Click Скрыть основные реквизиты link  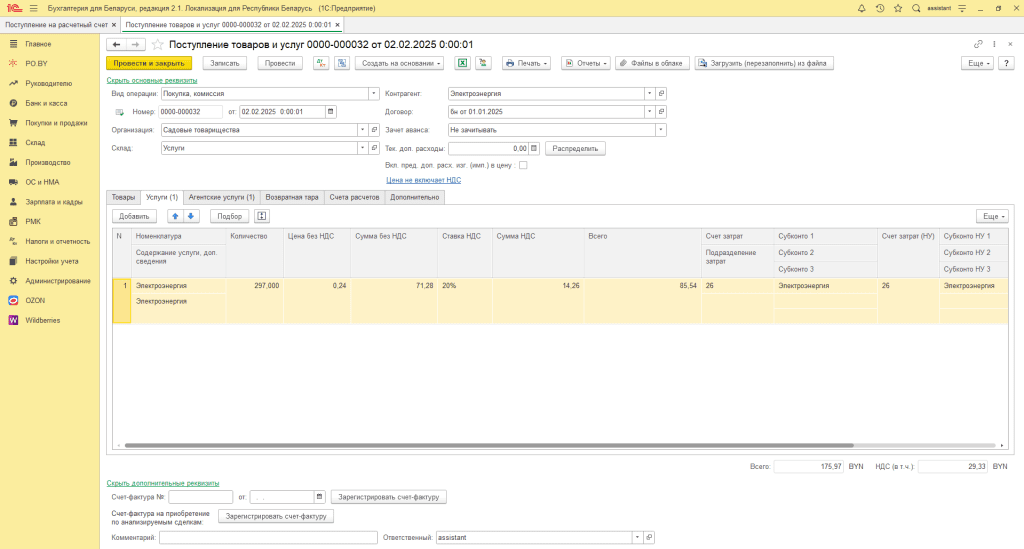point(152,80)
